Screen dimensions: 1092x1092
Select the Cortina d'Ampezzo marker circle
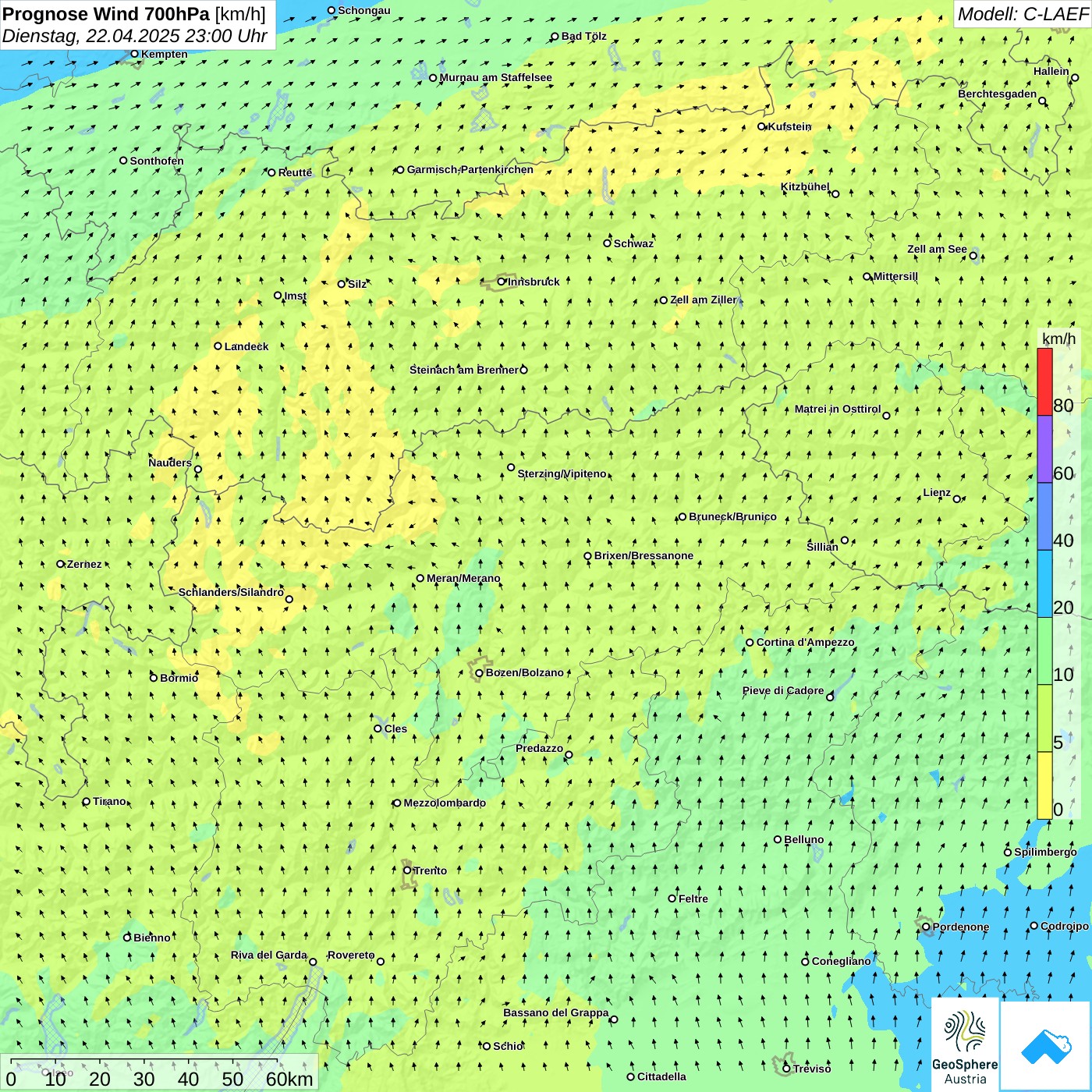(x=750, y=643)
